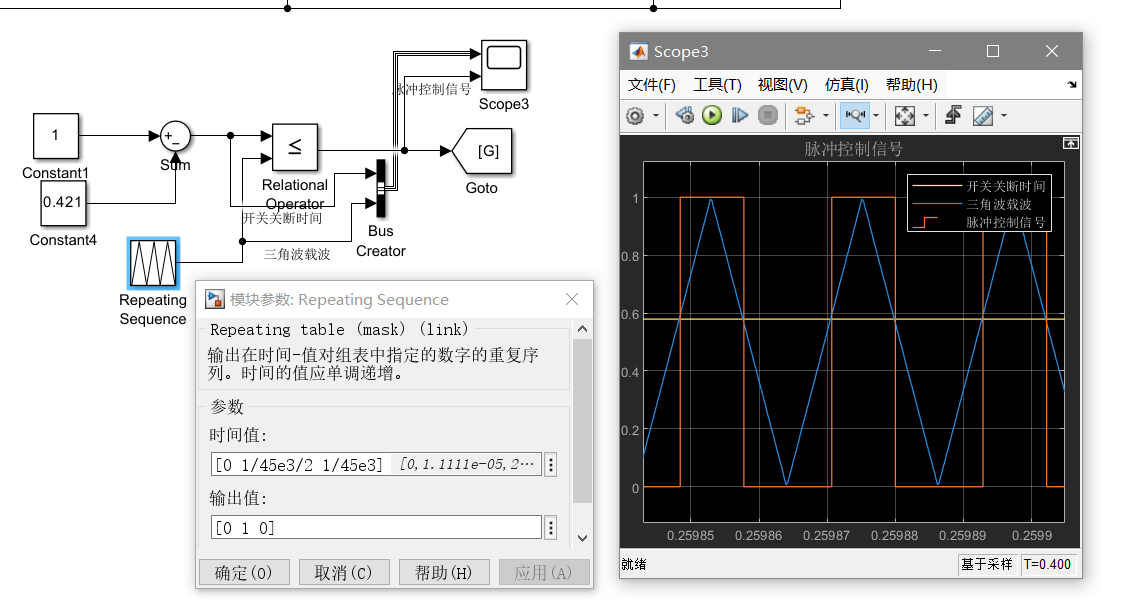The image size is (1143, 614).
Task: Click the 开关关断时间 signal label in model
Action: (282, 218)
